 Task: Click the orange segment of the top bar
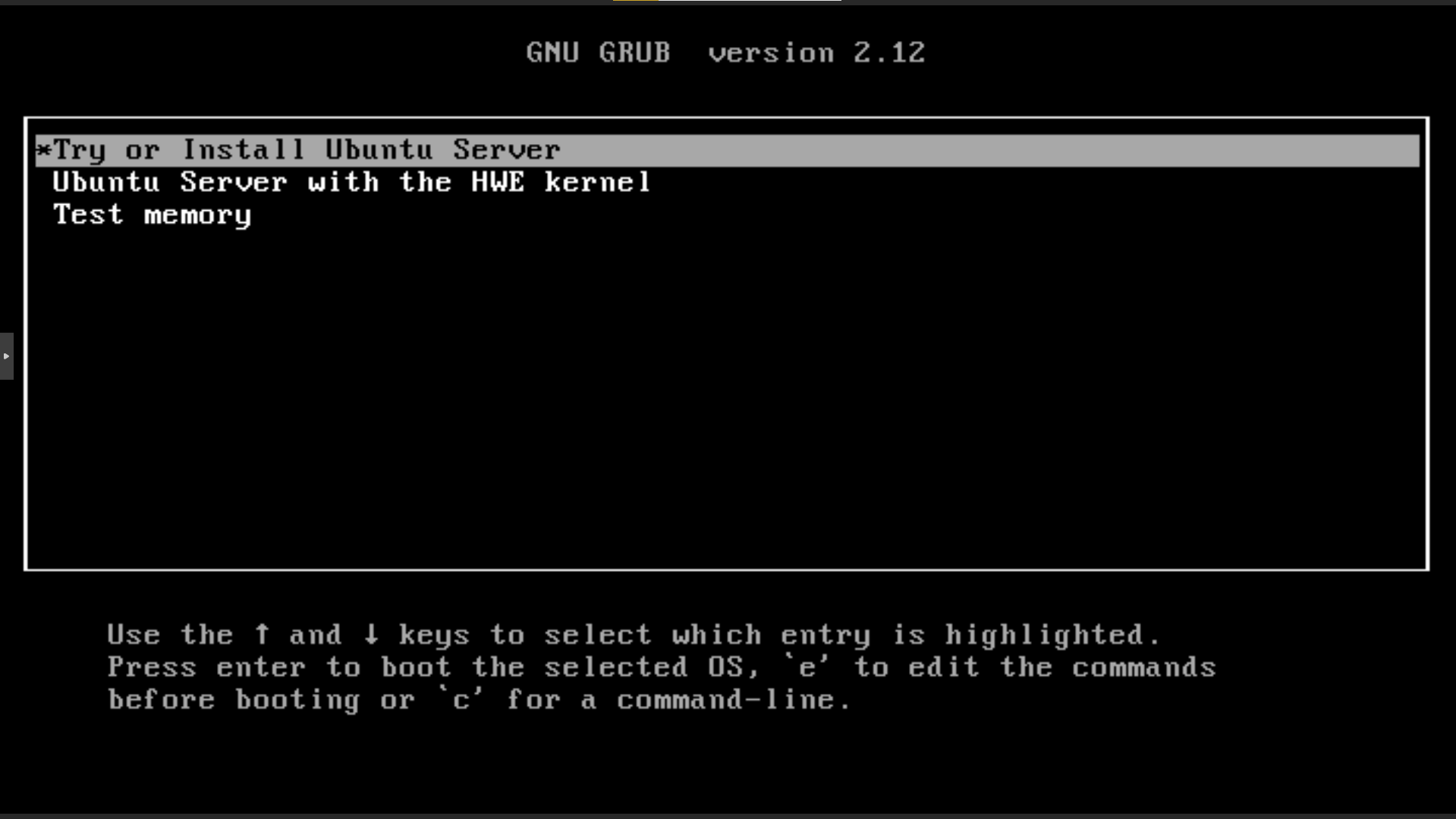click(636, 1)
